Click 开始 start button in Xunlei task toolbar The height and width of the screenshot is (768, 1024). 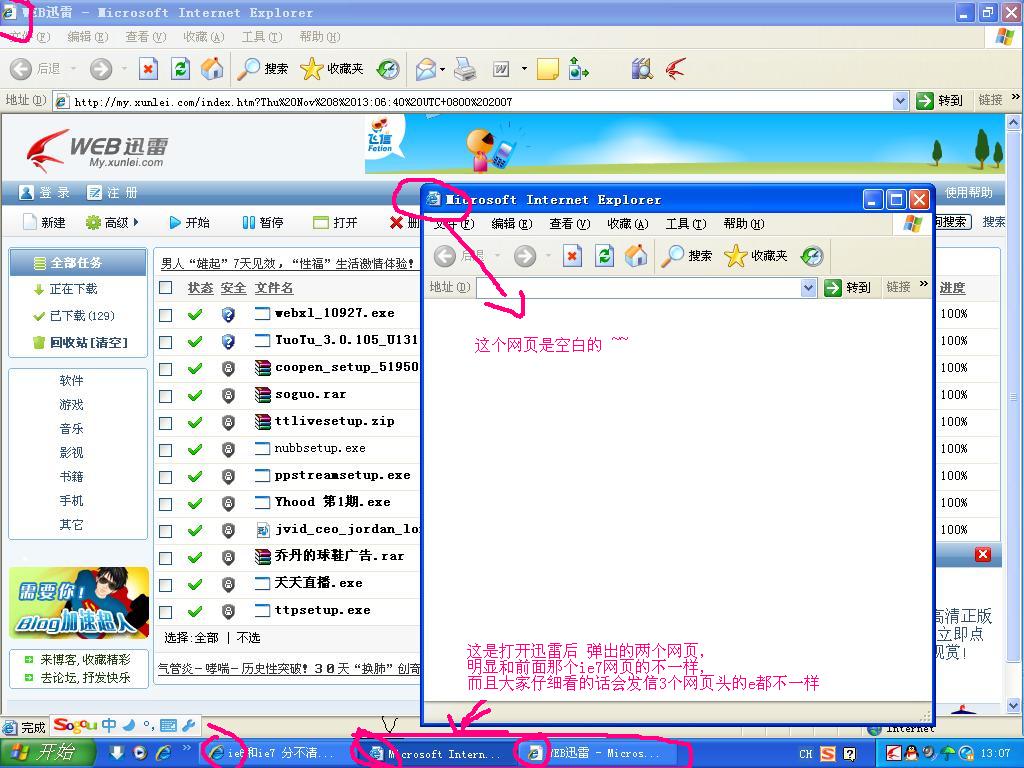click(189, 223)
